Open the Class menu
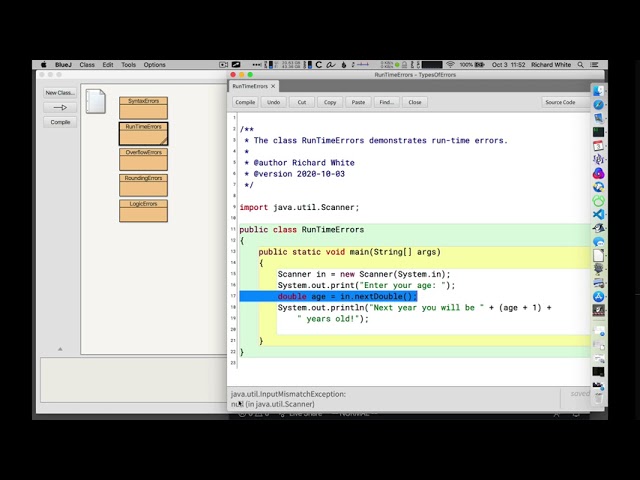 [x=87, y=64]
